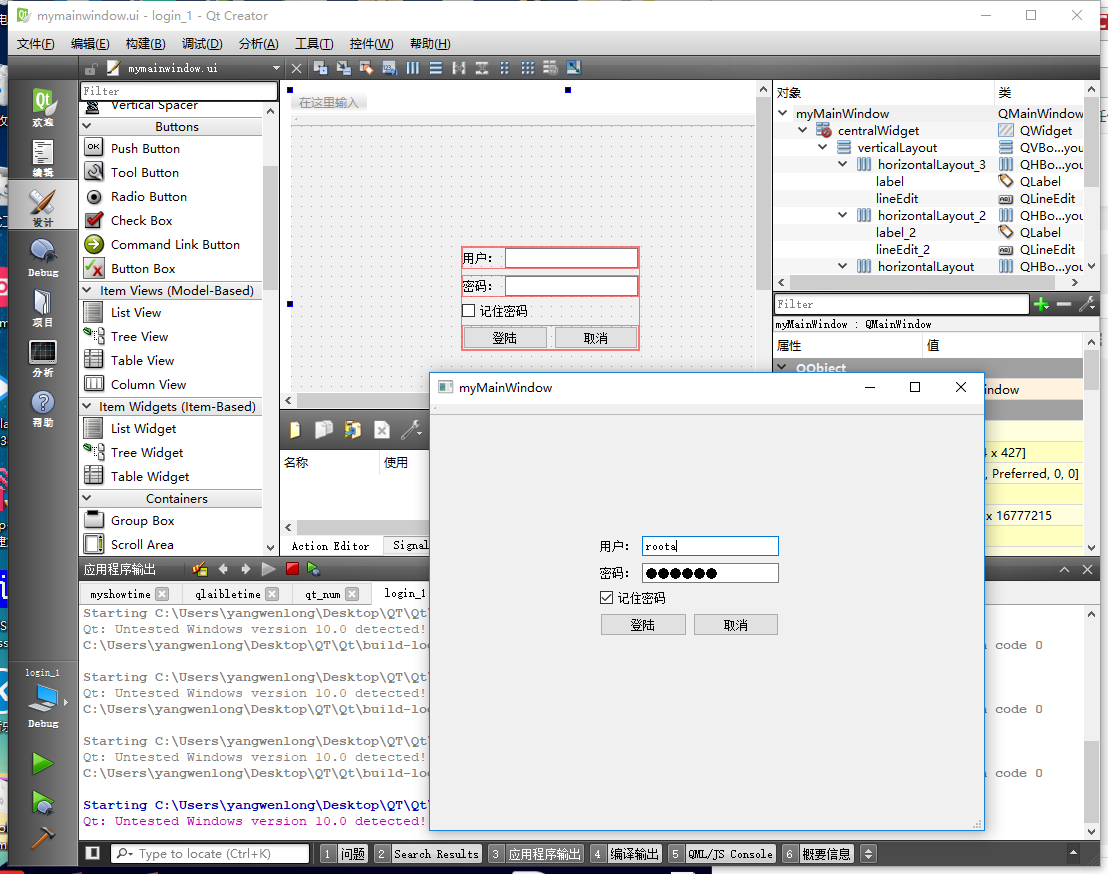Switch to the myshowtime output tab

click(x=120, y=594)
